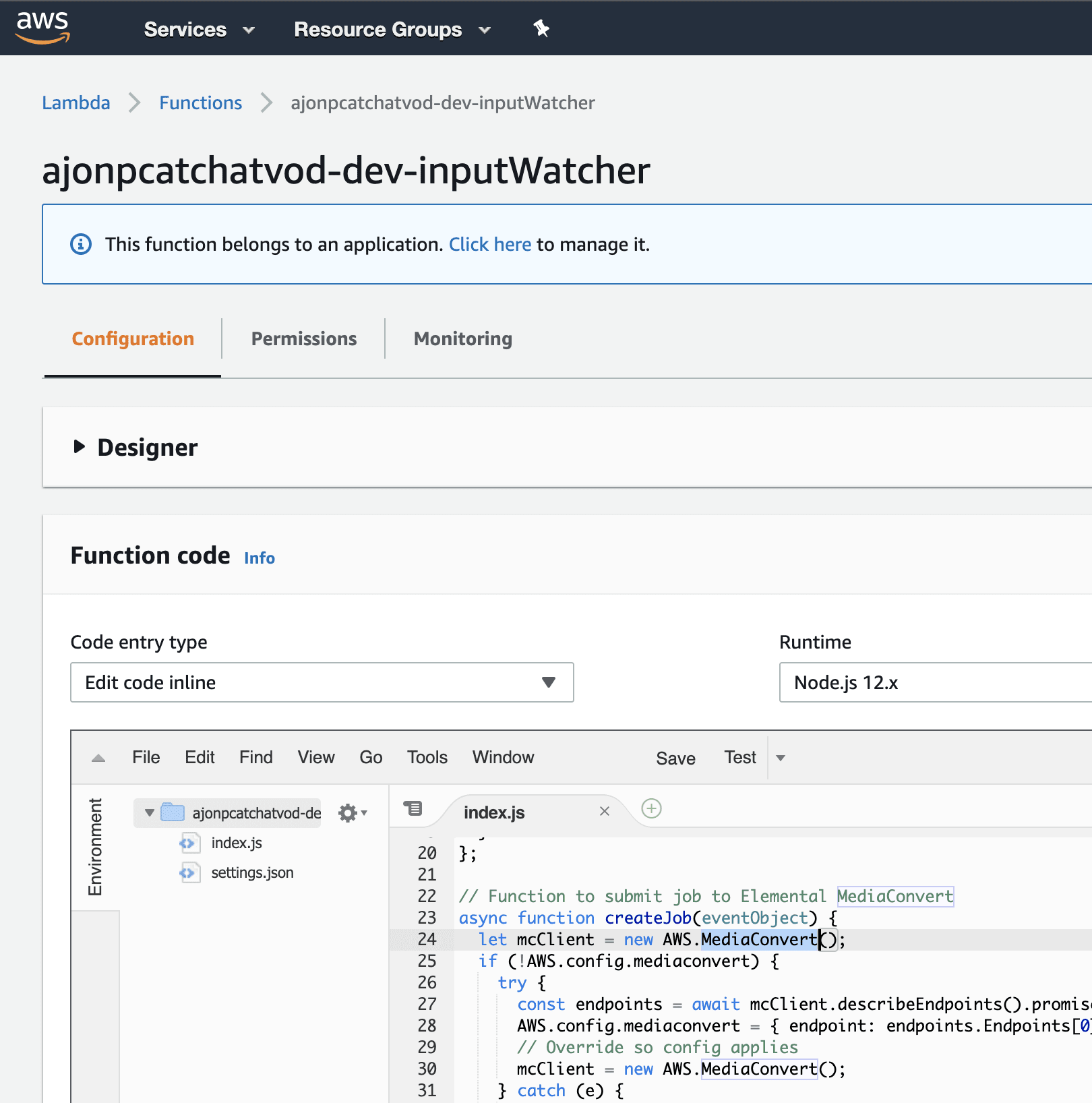Screen dimensions: 1092x1103
Task: Collapse the editor menu bar arrow
Action: click(98, 758)
